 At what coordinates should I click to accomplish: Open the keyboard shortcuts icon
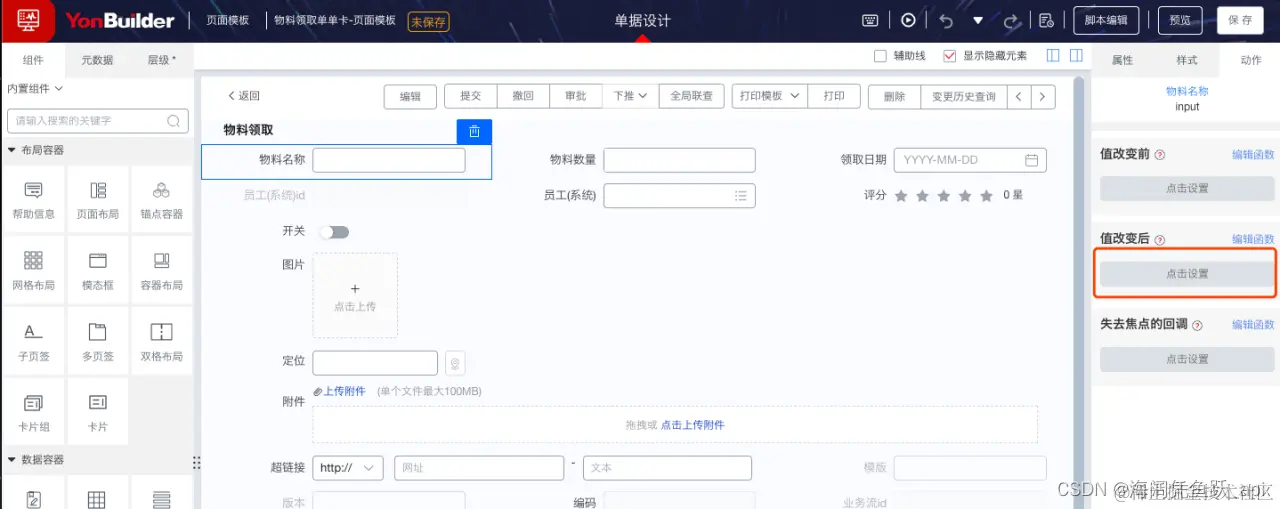pos(870,20)
